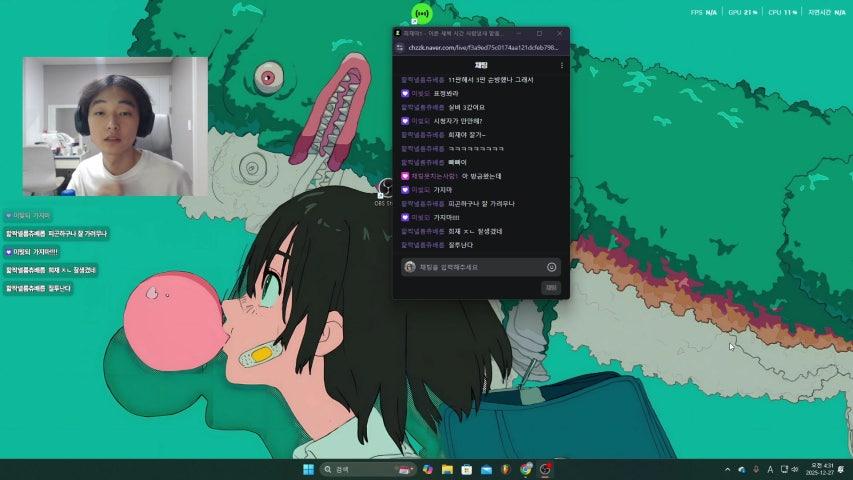Launch Microsoft Store from the taskbar
The image size is (853, 480).
pyautogui.click(x=466, y=469)
